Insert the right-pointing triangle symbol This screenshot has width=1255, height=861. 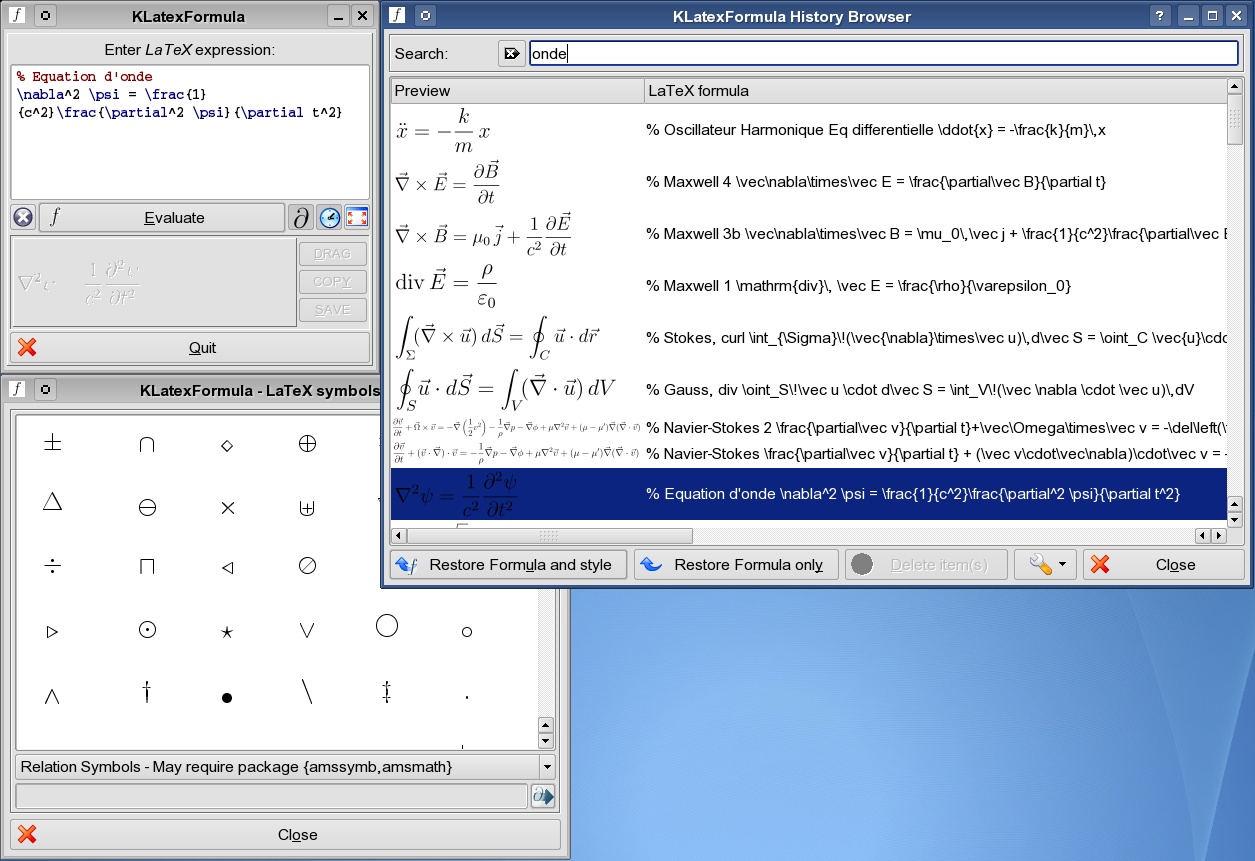point(53,632)
